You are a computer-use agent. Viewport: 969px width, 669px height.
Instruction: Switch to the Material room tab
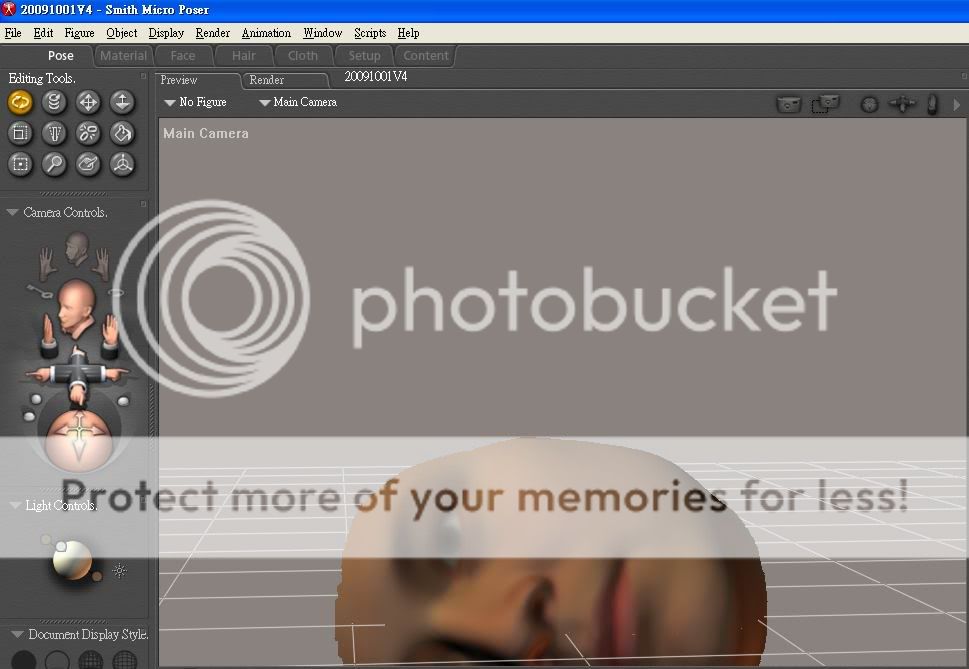[x=123, y=56]
